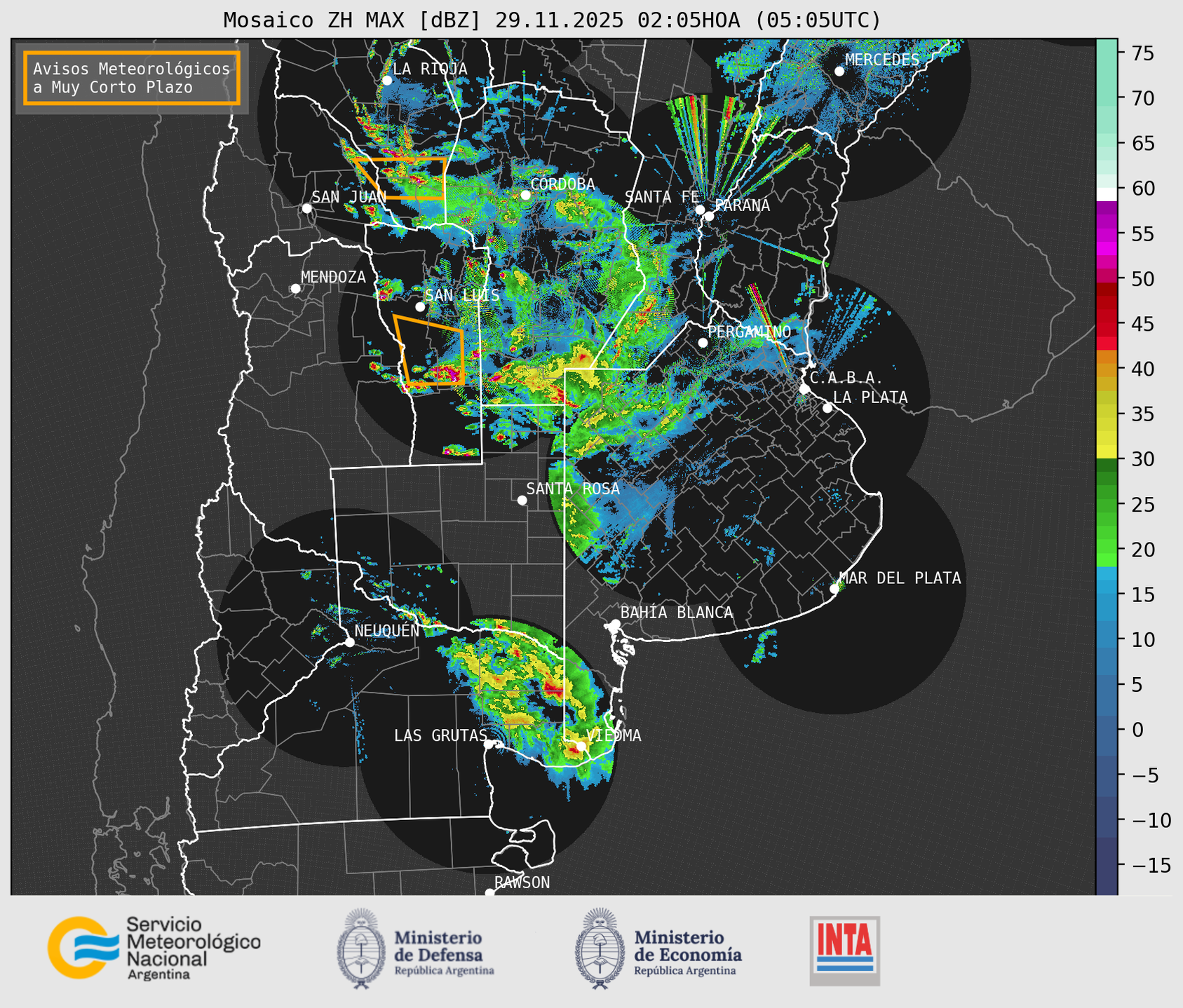
Task: Click the MENDOZA city label
Action: click(333, 277)
